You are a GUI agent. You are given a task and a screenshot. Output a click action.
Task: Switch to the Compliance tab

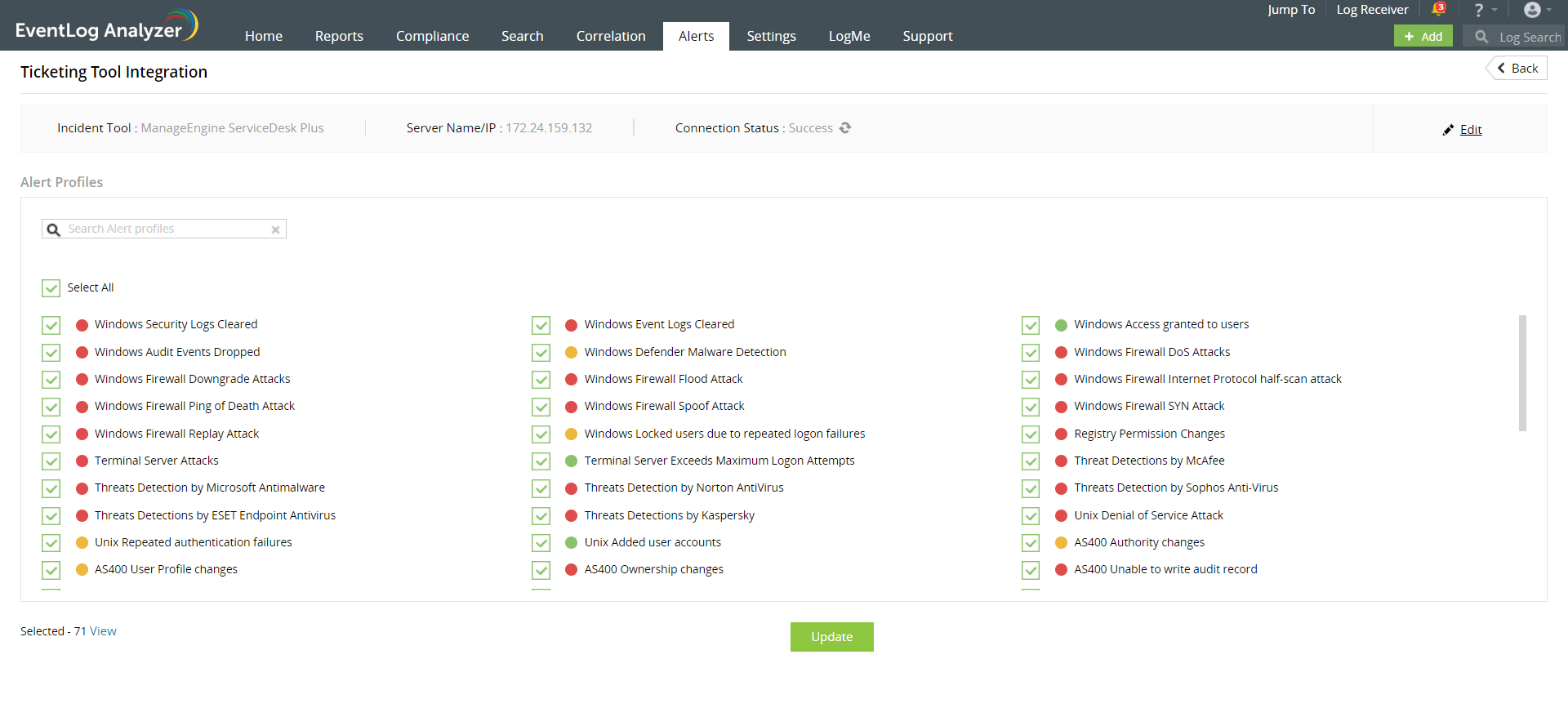pyautogui.click(x=432, y=36)
